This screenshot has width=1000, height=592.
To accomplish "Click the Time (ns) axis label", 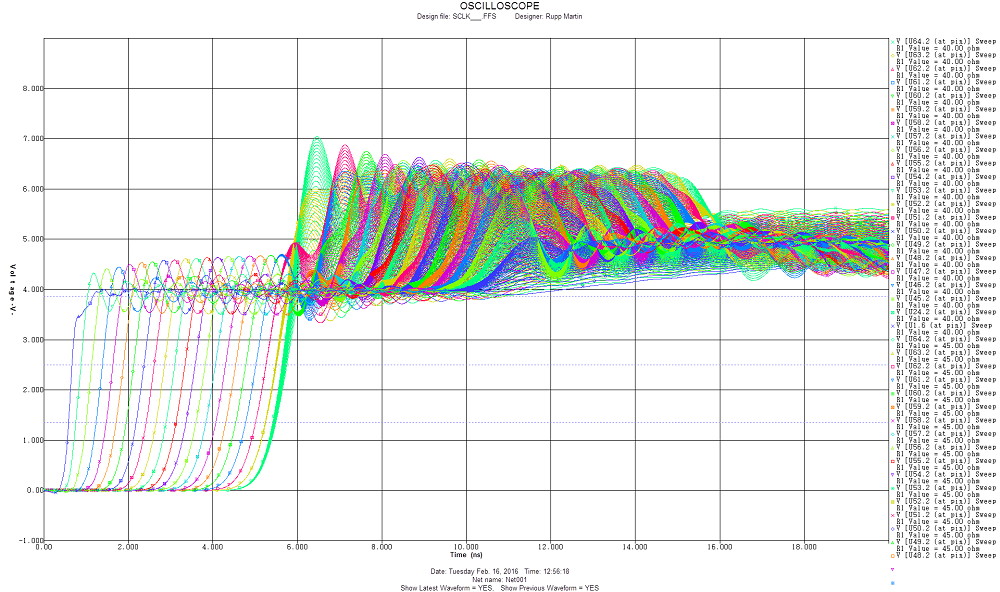I will point(466,554).
